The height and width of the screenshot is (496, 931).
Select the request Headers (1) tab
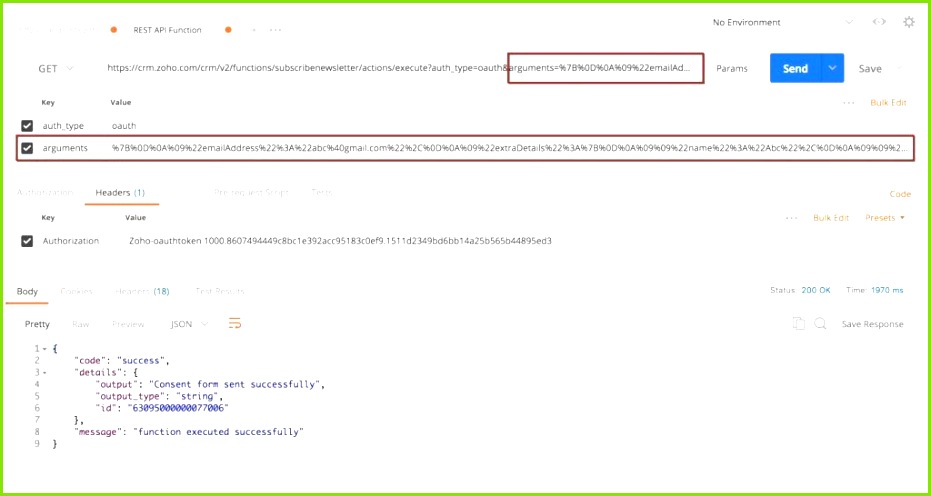tap(120, 192)
